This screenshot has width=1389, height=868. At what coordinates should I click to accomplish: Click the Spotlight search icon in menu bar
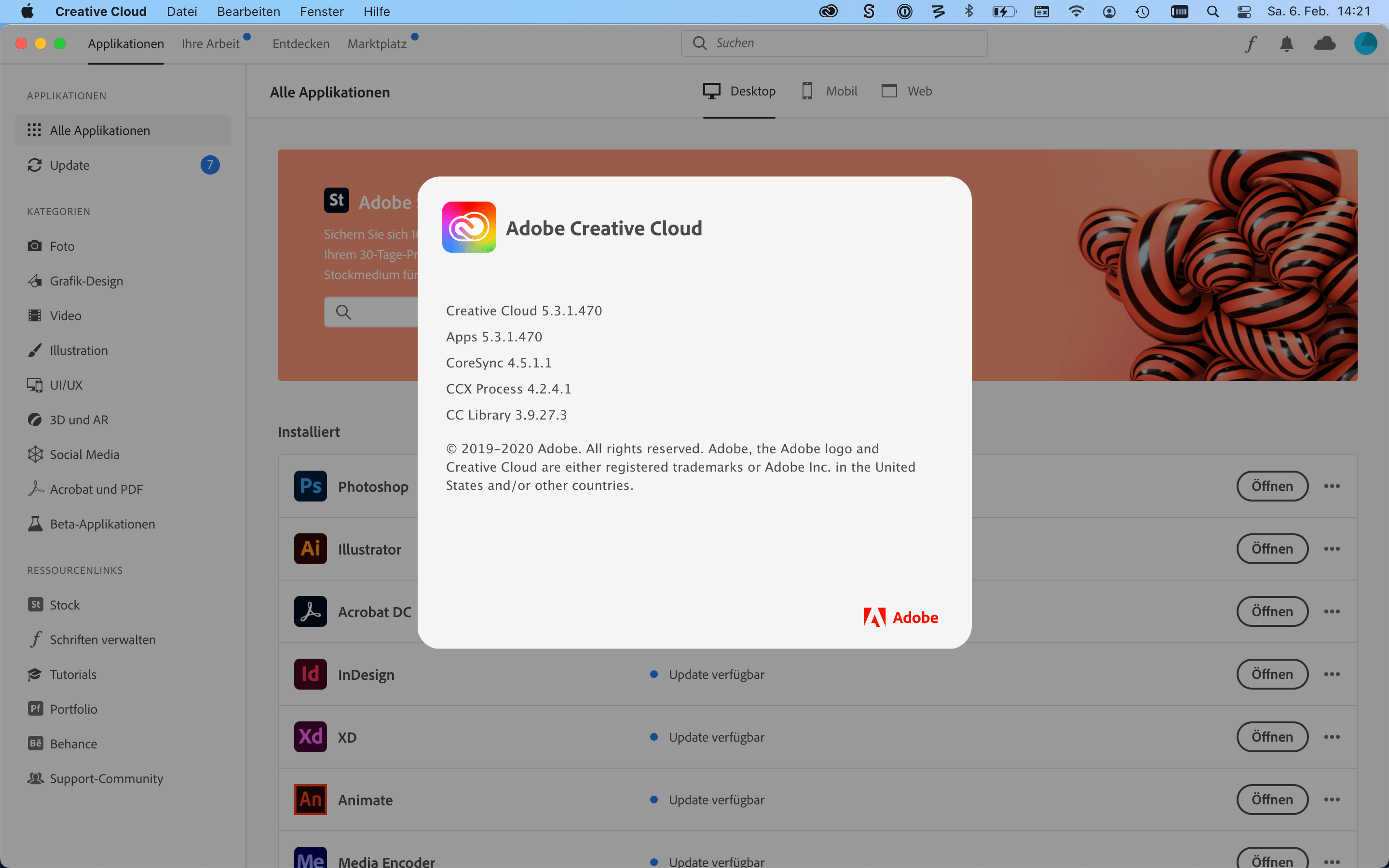point(1212,11)
